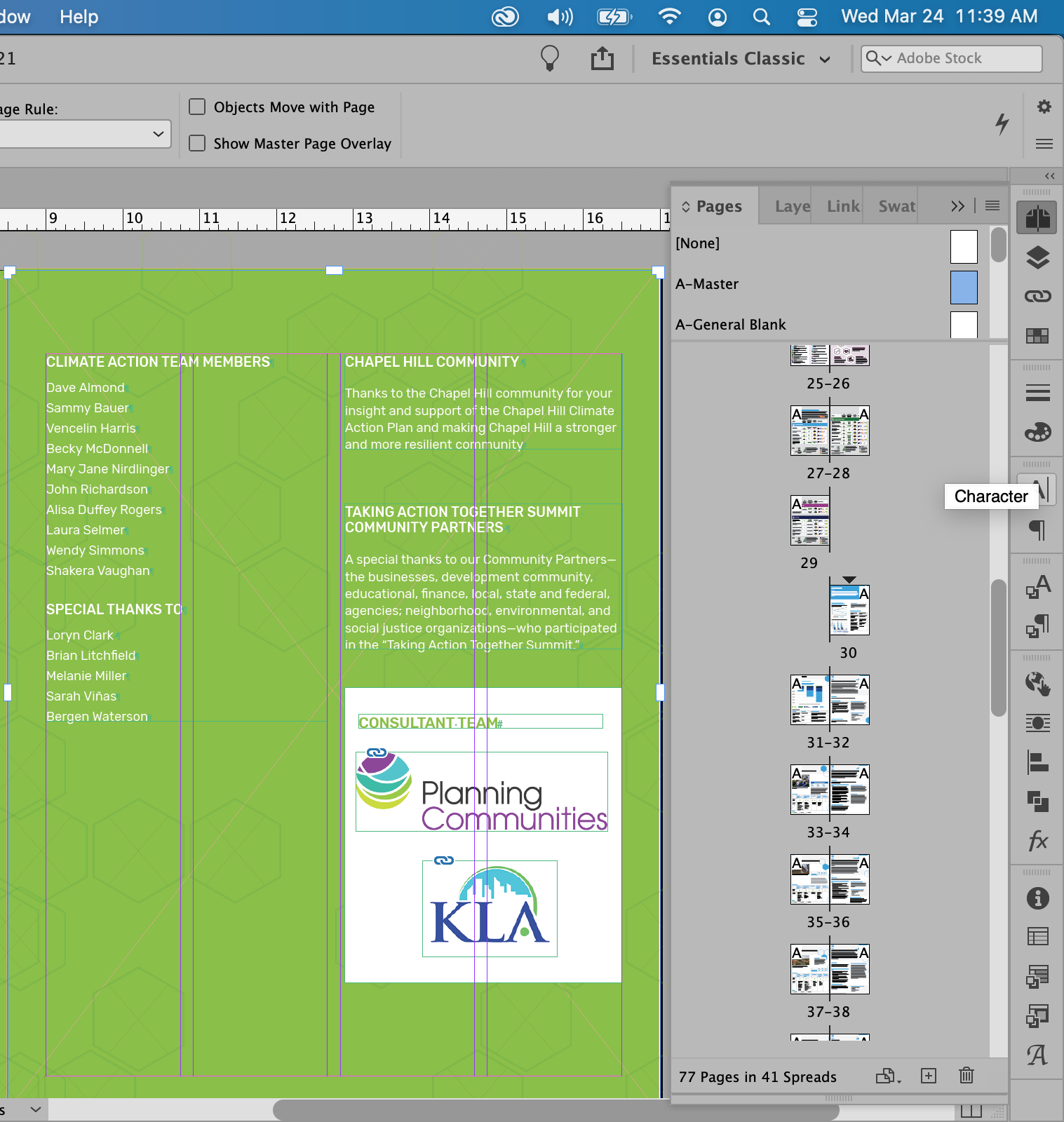The height and width of the screenshot is (1122, 1064).
Task: Open the Creative Cloud menu bar icon
Action: 505,17
